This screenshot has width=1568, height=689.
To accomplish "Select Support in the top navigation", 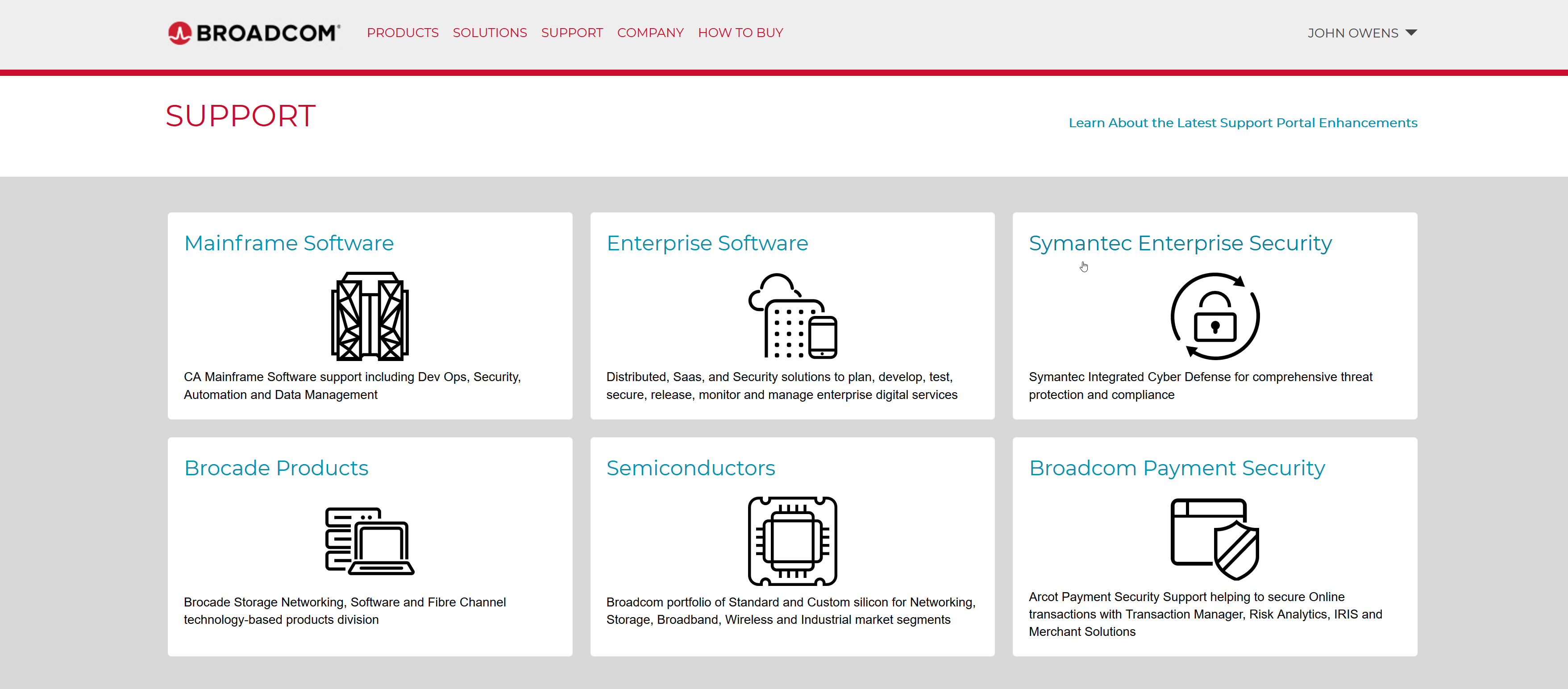I will click(x=572, y=33).
